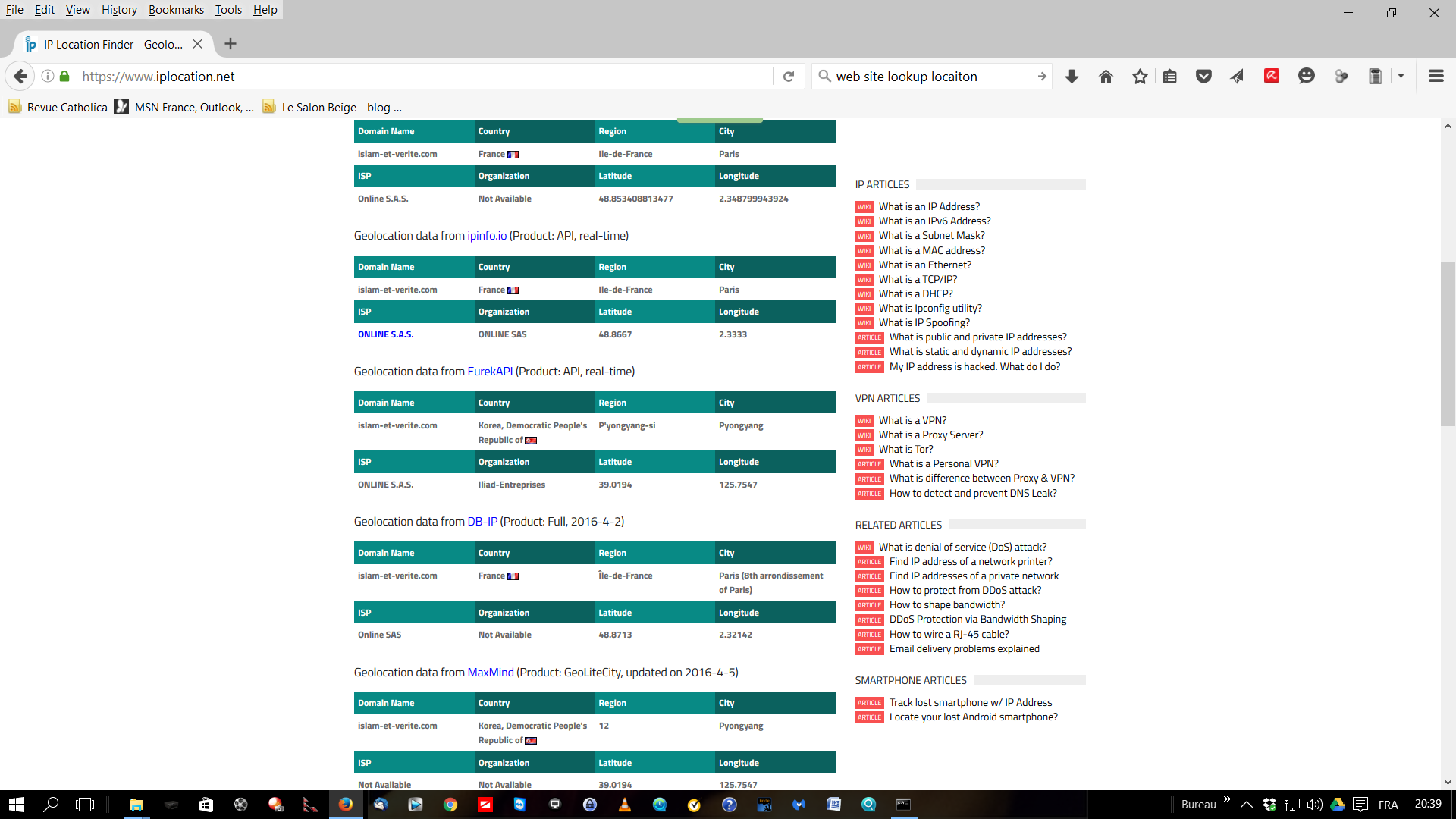The height and width of the screenshot is (819, 1456).
Task: Open 'What is Tor?' wiki link
Action: point(905,449)
